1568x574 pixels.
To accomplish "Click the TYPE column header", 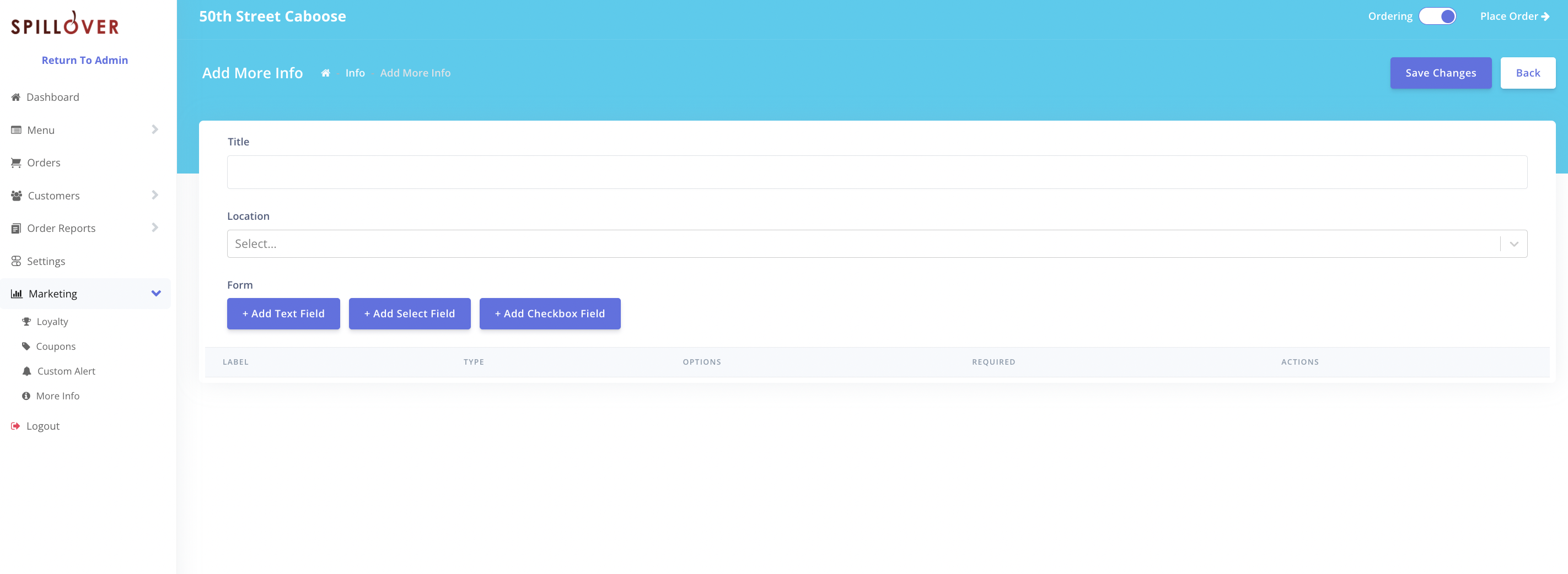I will pyautogui.click(x=474, y=362).
